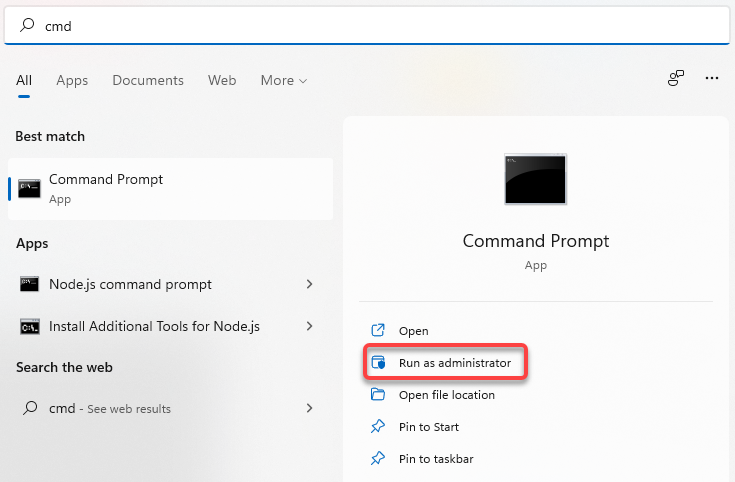Click the search feedback icon near top right
This screenshot has width=735, height=482.
tap(676, 78)
